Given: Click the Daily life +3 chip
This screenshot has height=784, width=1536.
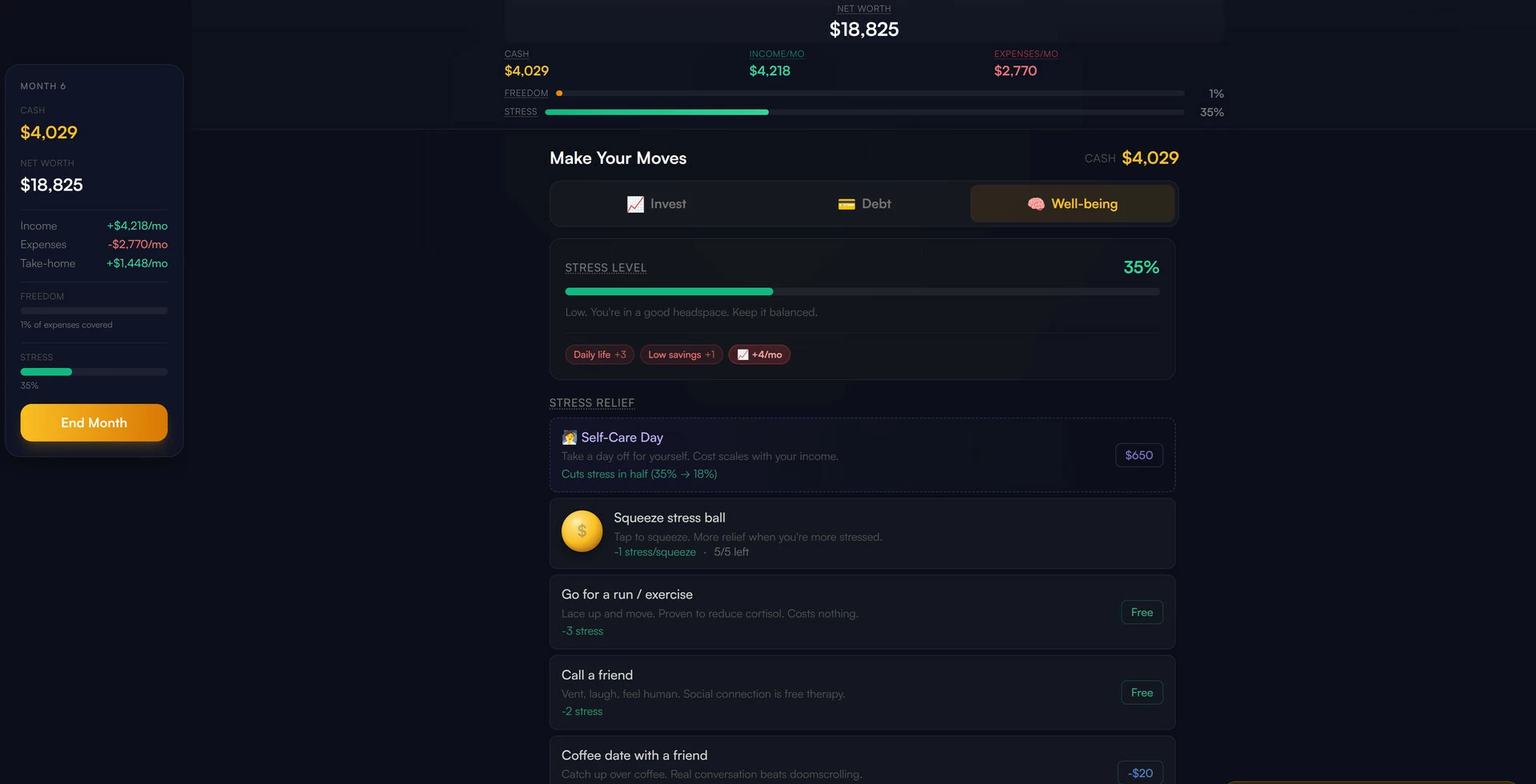Looking at the screenshot, I should tap(600, 354).
